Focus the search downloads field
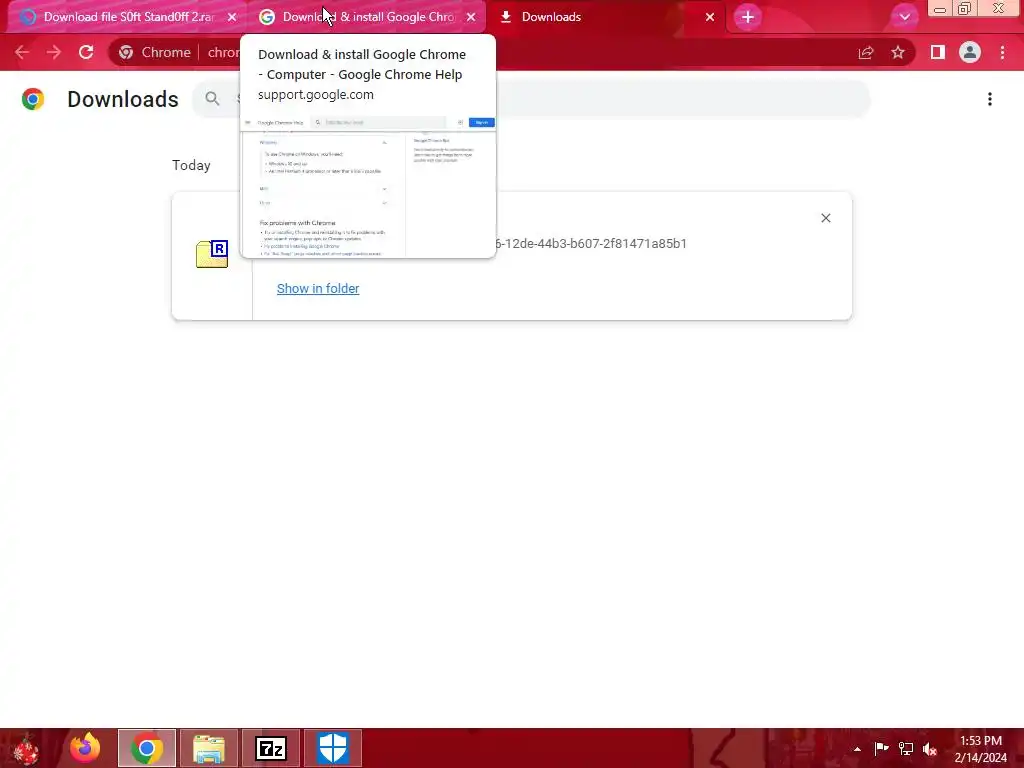1024x768 pixels. pyautogui.click(x=531, y=99)
